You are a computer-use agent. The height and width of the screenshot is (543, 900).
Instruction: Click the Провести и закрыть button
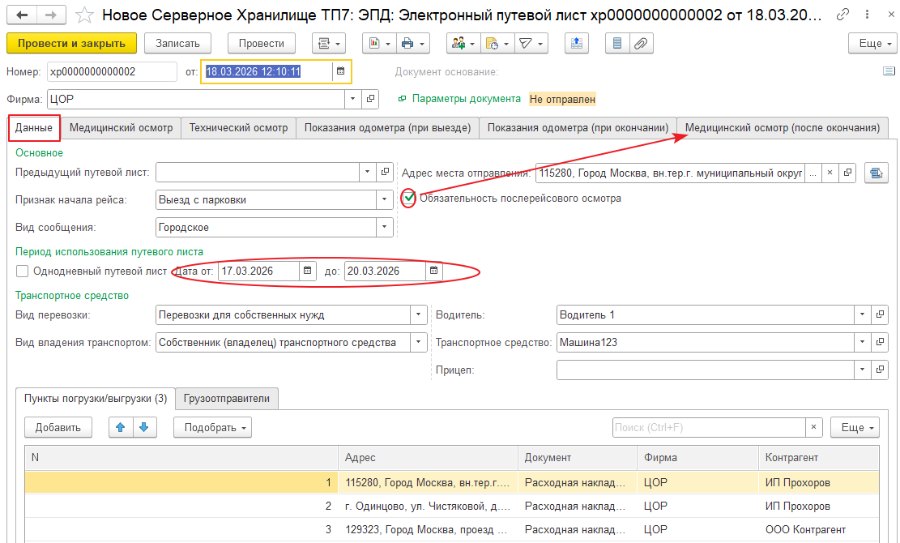pos(71,43)
